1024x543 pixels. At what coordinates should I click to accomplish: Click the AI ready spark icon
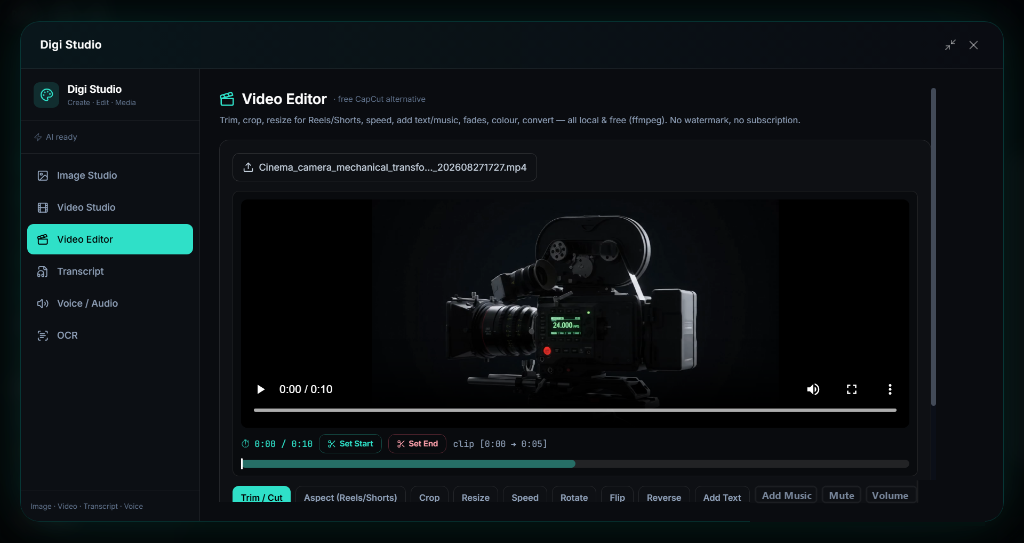pos(38,137)
